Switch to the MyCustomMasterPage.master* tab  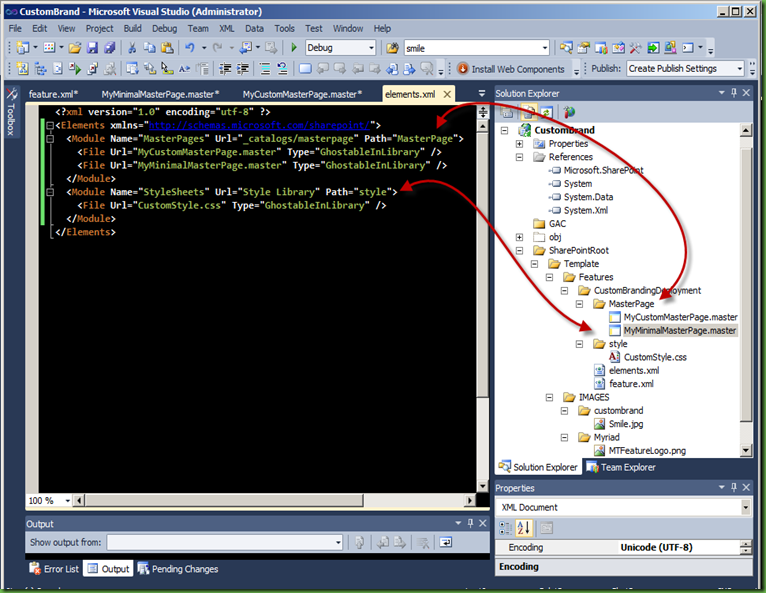[302, 94]
